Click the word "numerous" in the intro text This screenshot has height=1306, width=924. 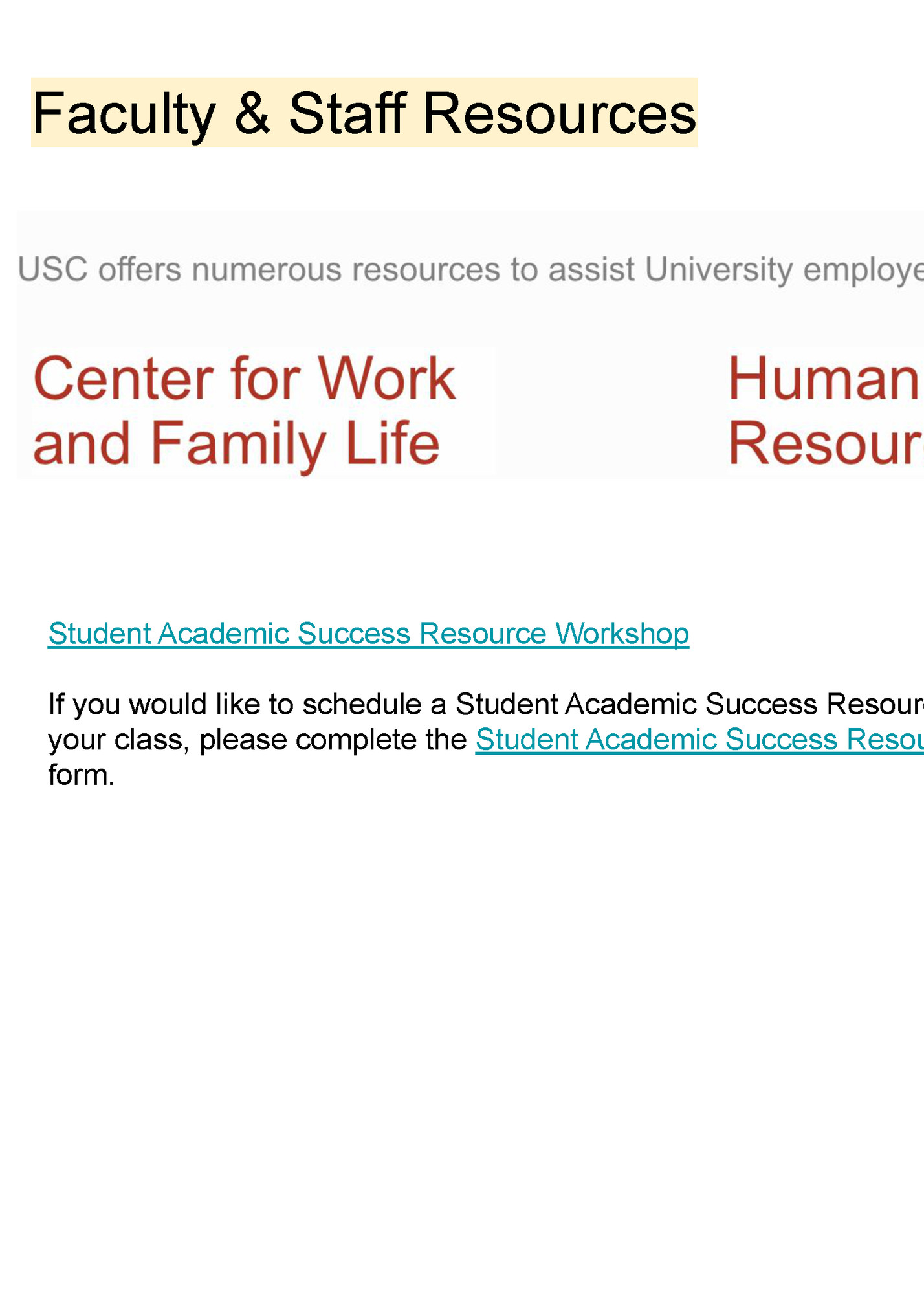tap(266, 269)
